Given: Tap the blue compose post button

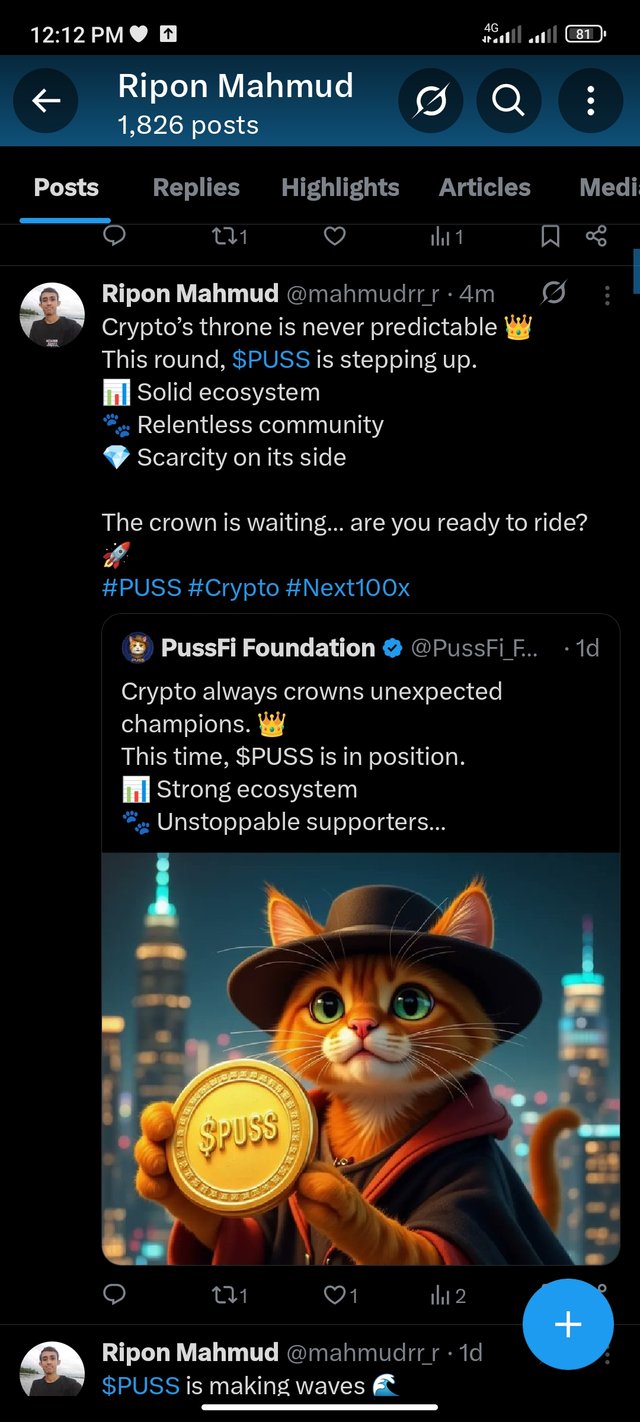Looking at the screenshot, I should (x=568, y=1325).
